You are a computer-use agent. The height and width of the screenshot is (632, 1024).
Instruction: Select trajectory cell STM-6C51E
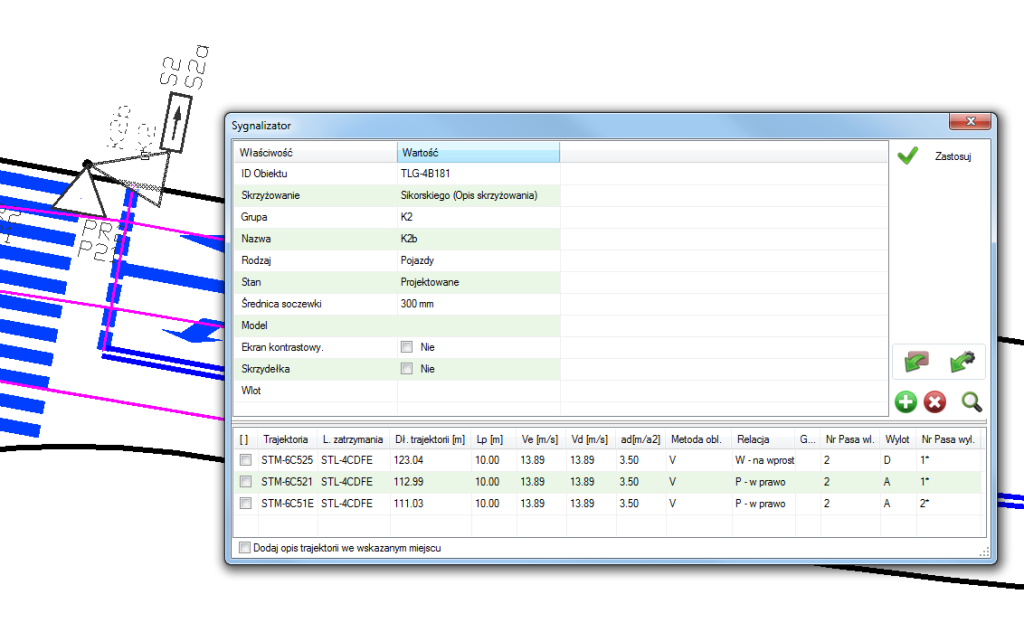[x=287, y=503]
